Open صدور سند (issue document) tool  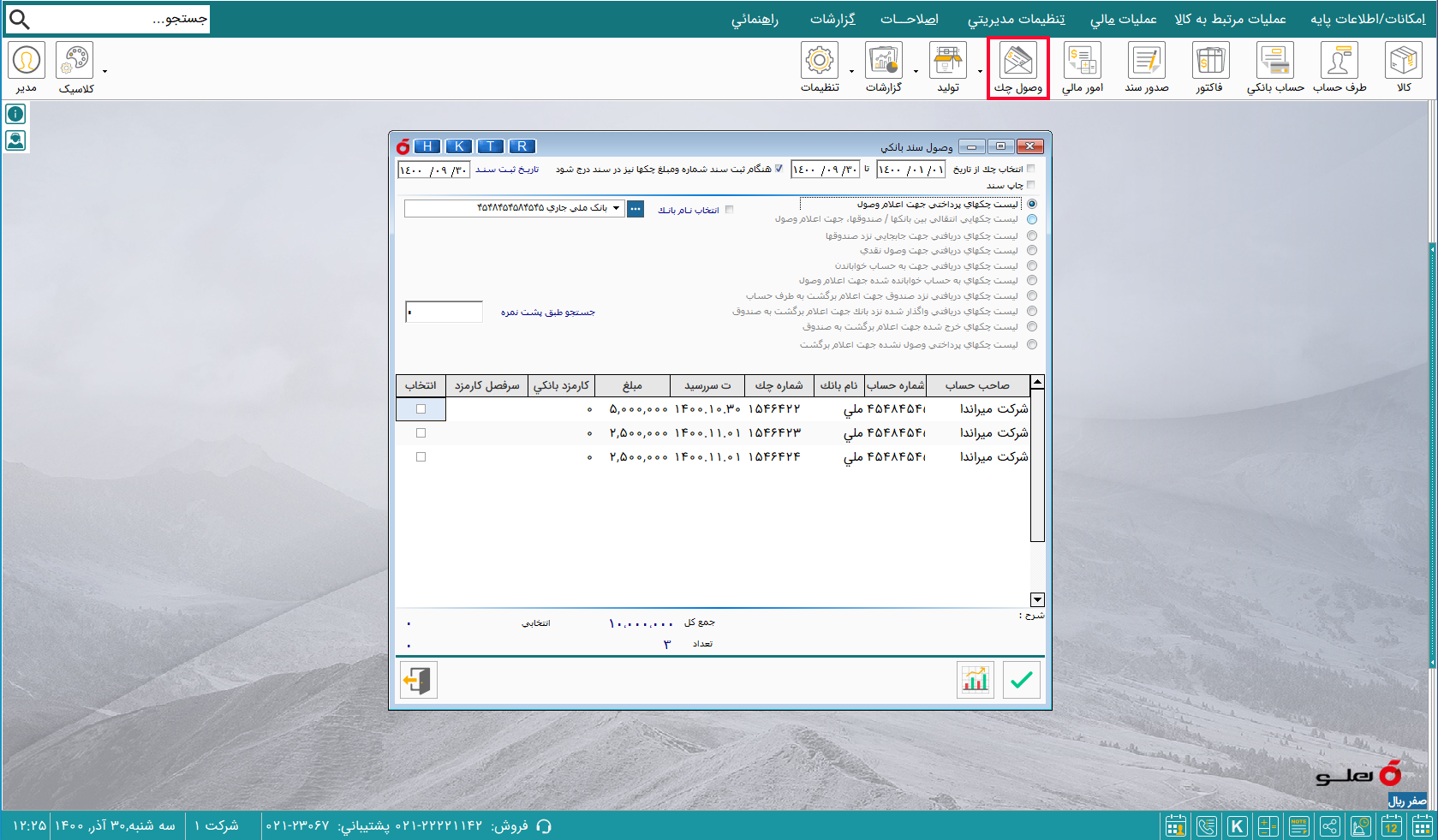coord(1148,62)
